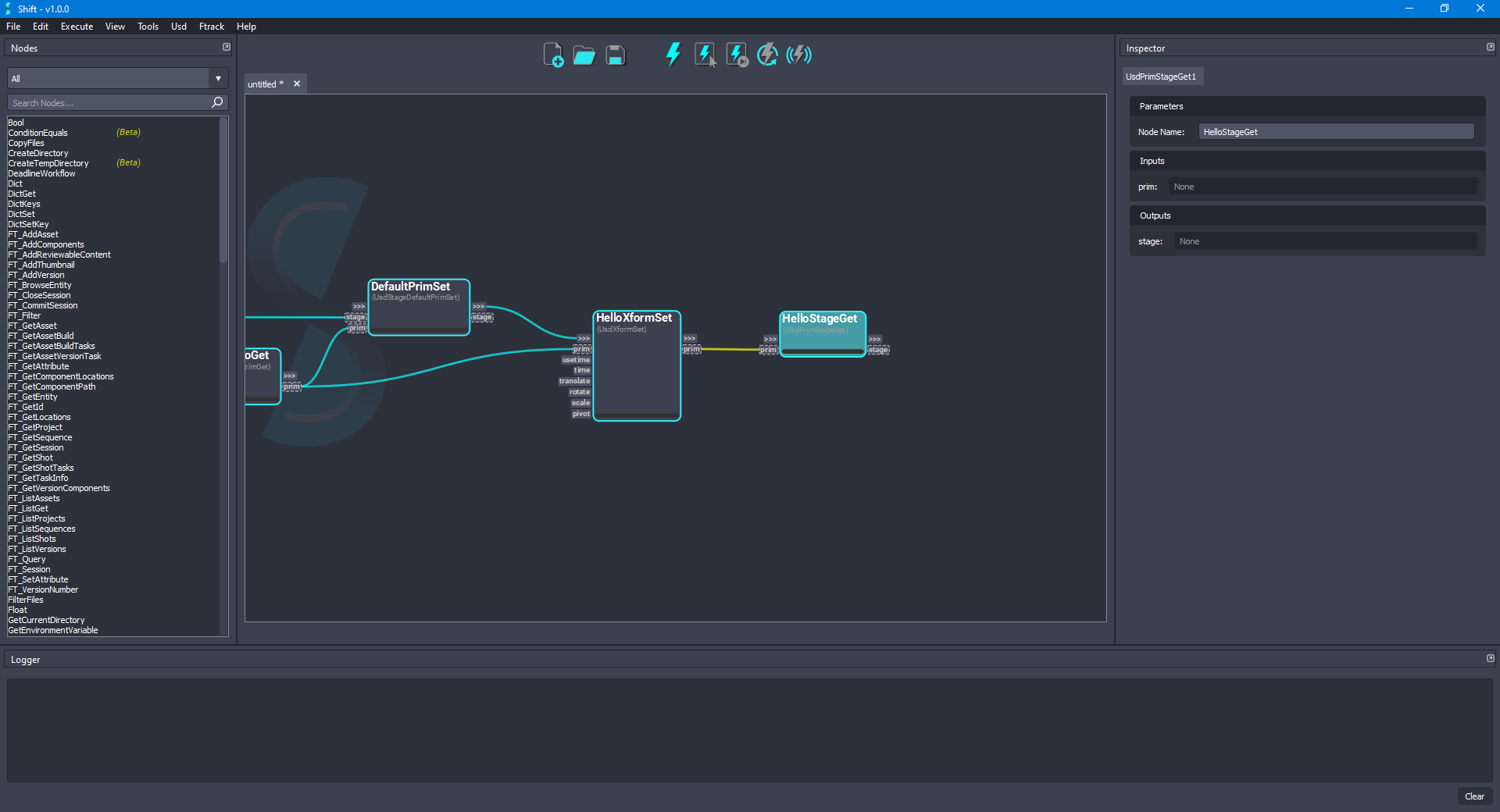The image size is (1500, 812).
Task: Pop out the Nodes panel
Action: 226,47
